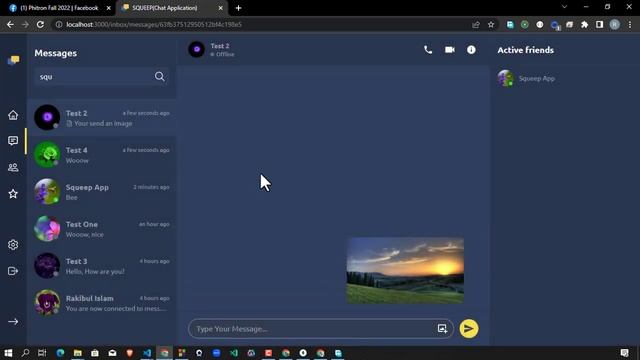Click the attach image icon
The image size is (640, 360).
click(x=442, y=329)
